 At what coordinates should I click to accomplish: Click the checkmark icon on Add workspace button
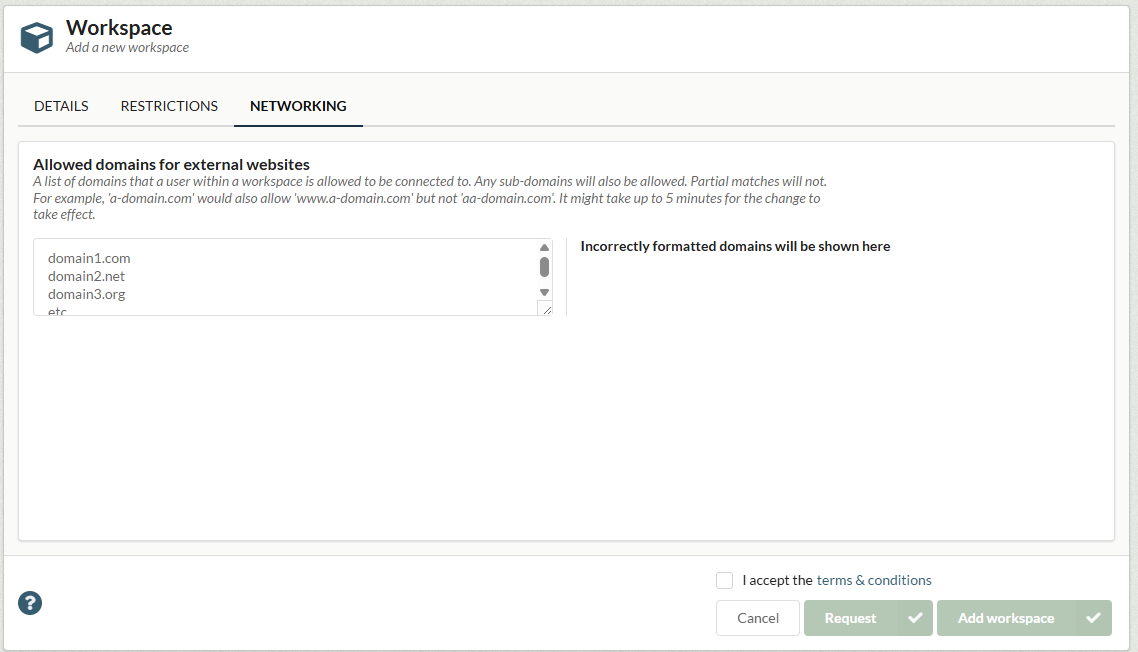point(1094,618)
